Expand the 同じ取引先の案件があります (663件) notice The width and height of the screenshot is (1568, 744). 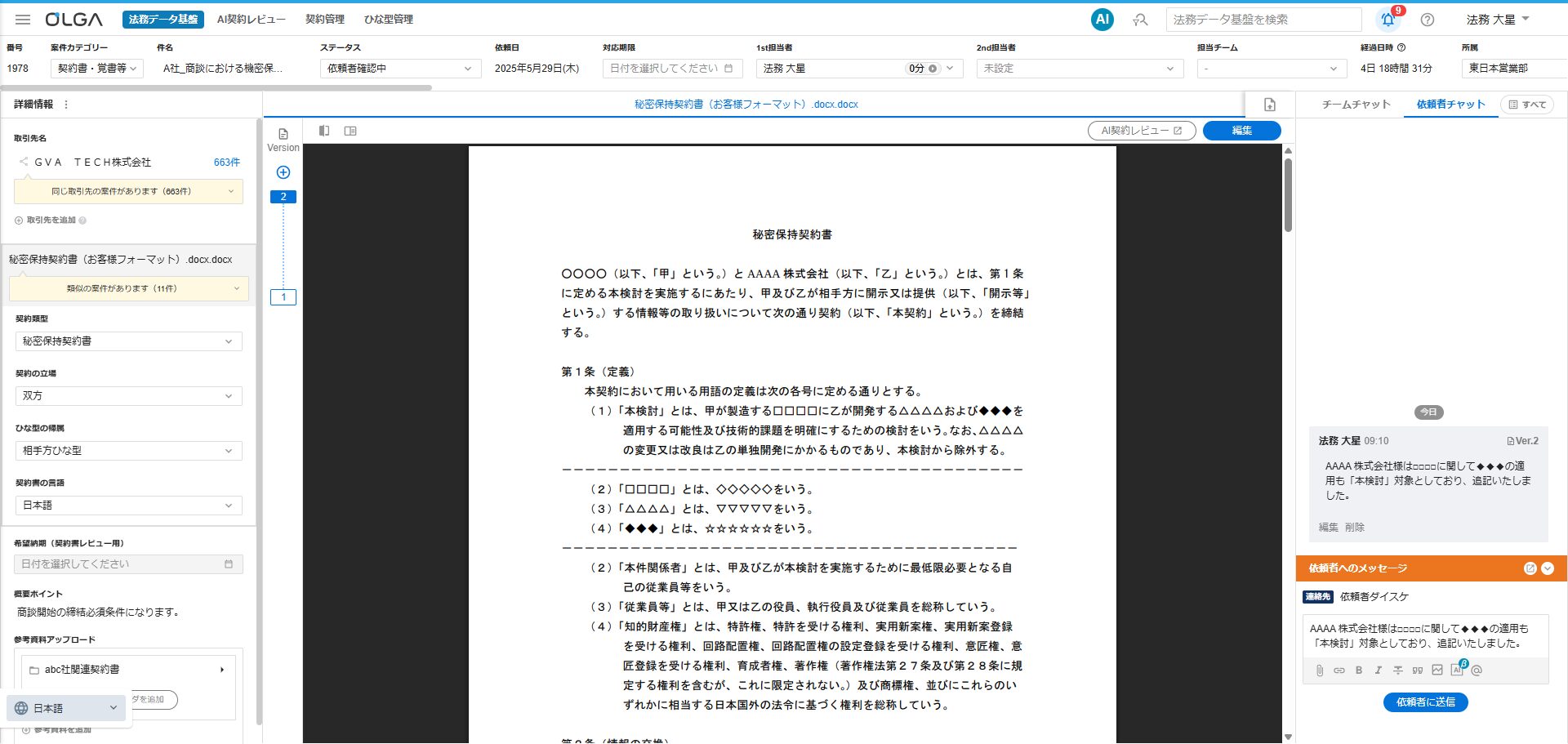click(x=128, y=192)
